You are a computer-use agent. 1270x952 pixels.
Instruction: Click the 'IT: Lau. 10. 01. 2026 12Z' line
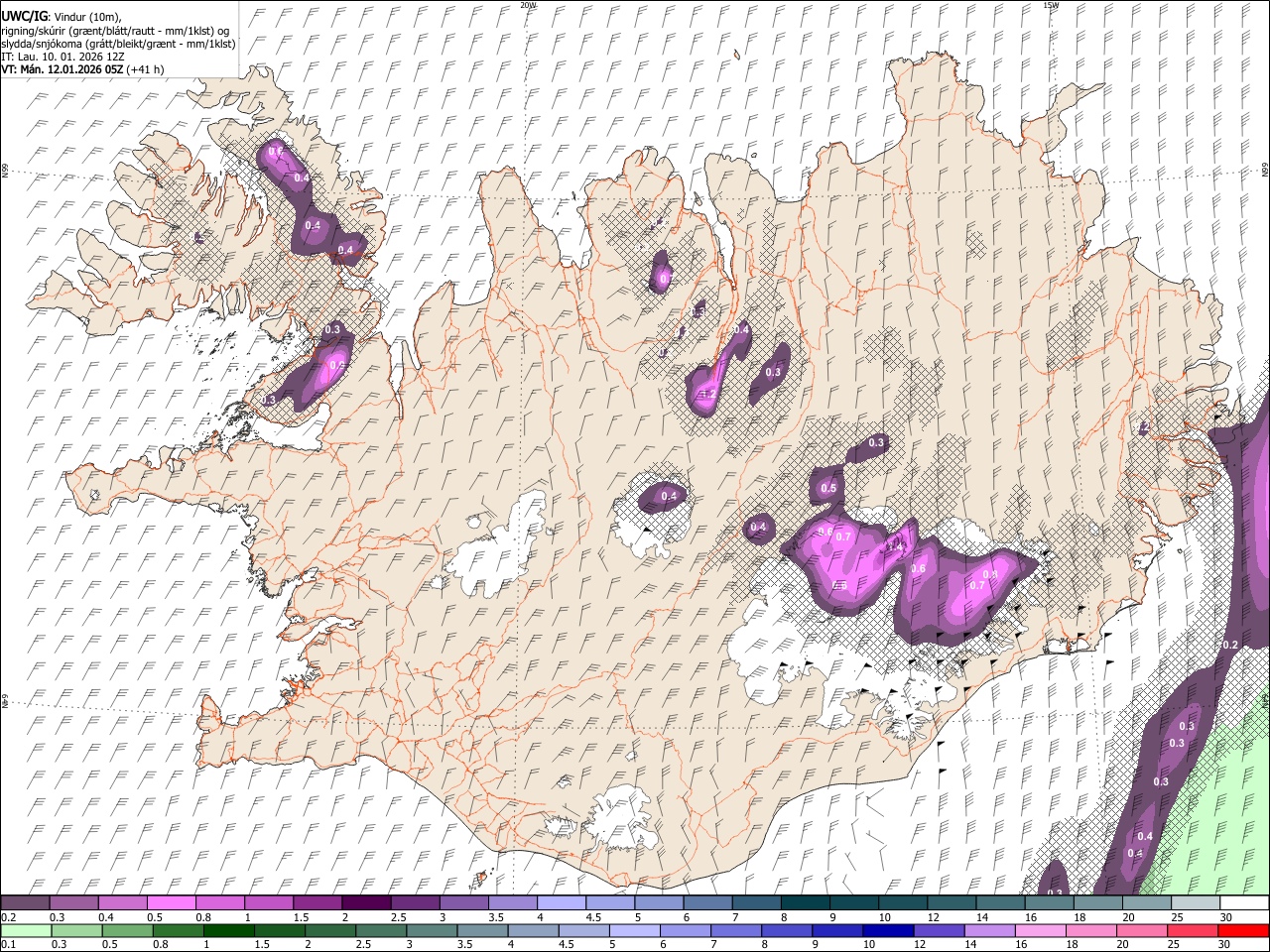pos(63,57)
